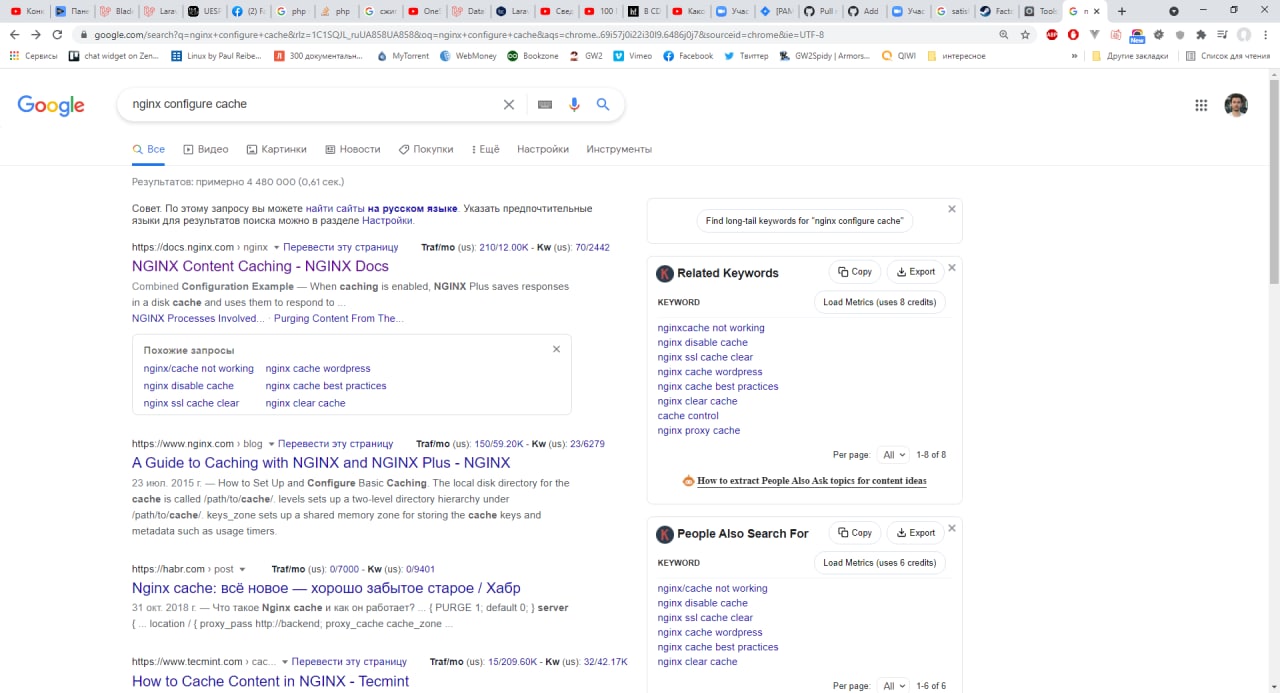
Task: Switch to the Покупки results tab
Action: 426,149
